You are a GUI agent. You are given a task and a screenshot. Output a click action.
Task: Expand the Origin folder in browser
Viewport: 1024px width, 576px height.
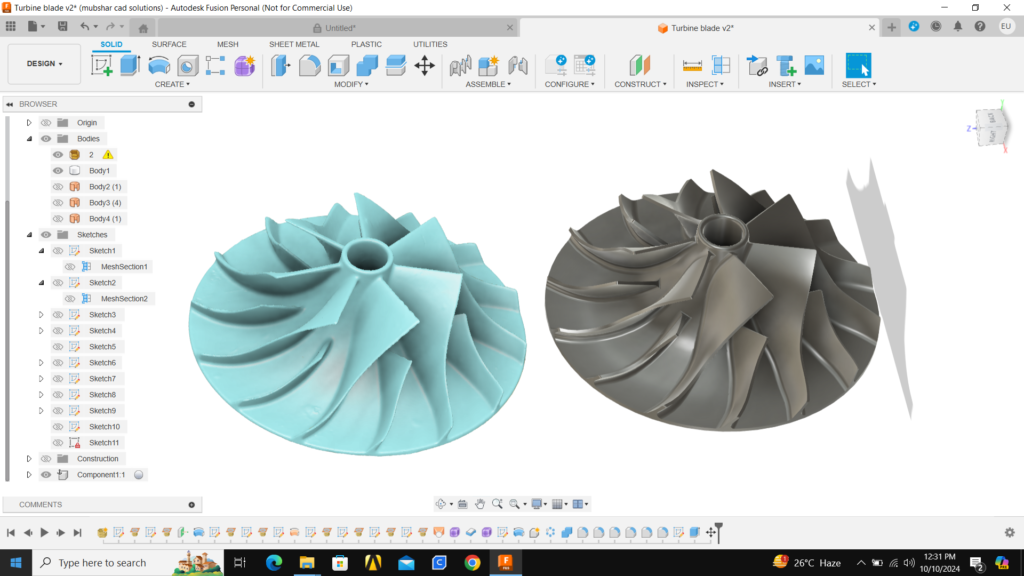click(x=29, y=123)
